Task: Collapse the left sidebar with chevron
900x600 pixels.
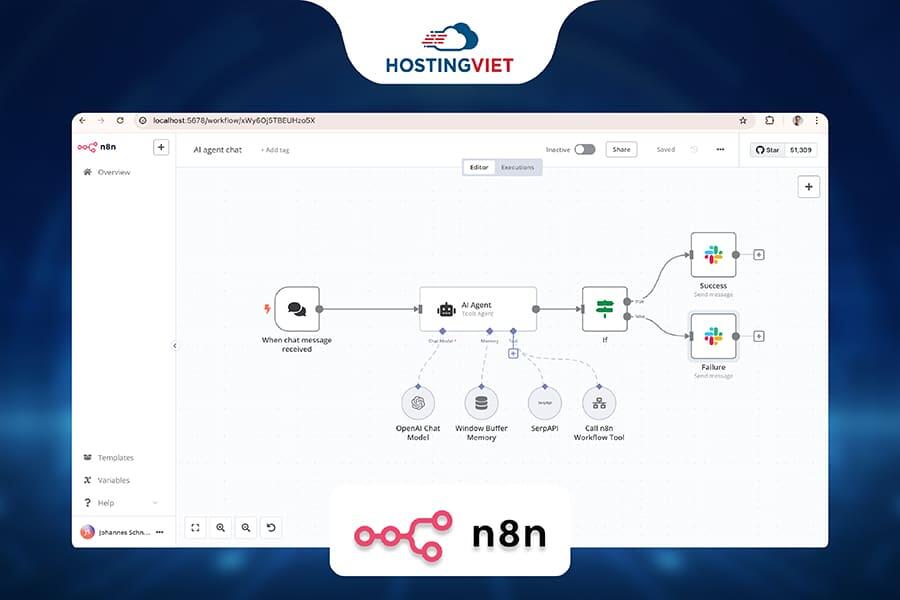Action: (175, 346)
